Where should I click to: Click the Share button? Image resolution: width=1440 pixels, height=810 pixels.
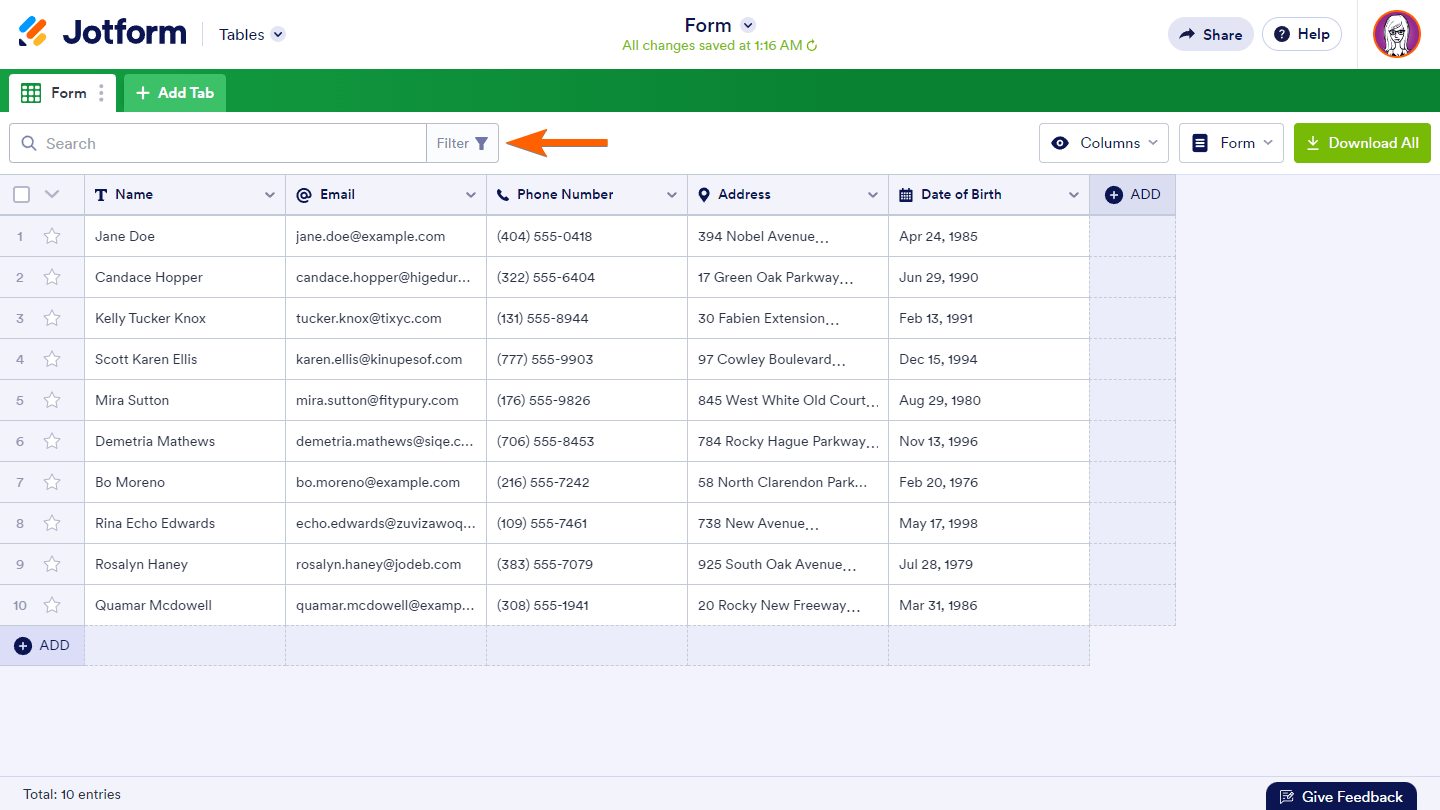1210,34
